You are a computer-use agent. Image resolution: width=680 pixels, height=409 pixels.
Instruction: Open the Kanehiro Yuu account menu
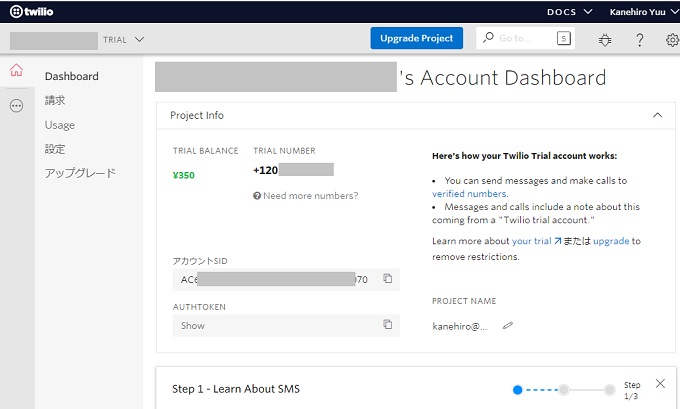pos(644,12)
